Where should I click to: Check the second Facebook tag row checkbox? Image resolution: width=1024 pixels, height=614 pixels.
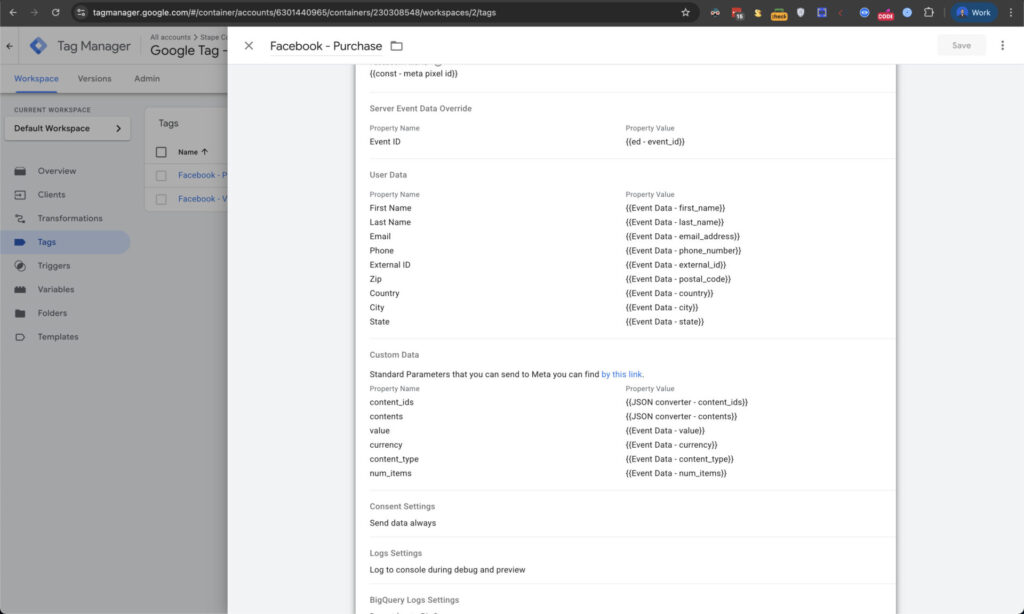[x=161, y=199]
